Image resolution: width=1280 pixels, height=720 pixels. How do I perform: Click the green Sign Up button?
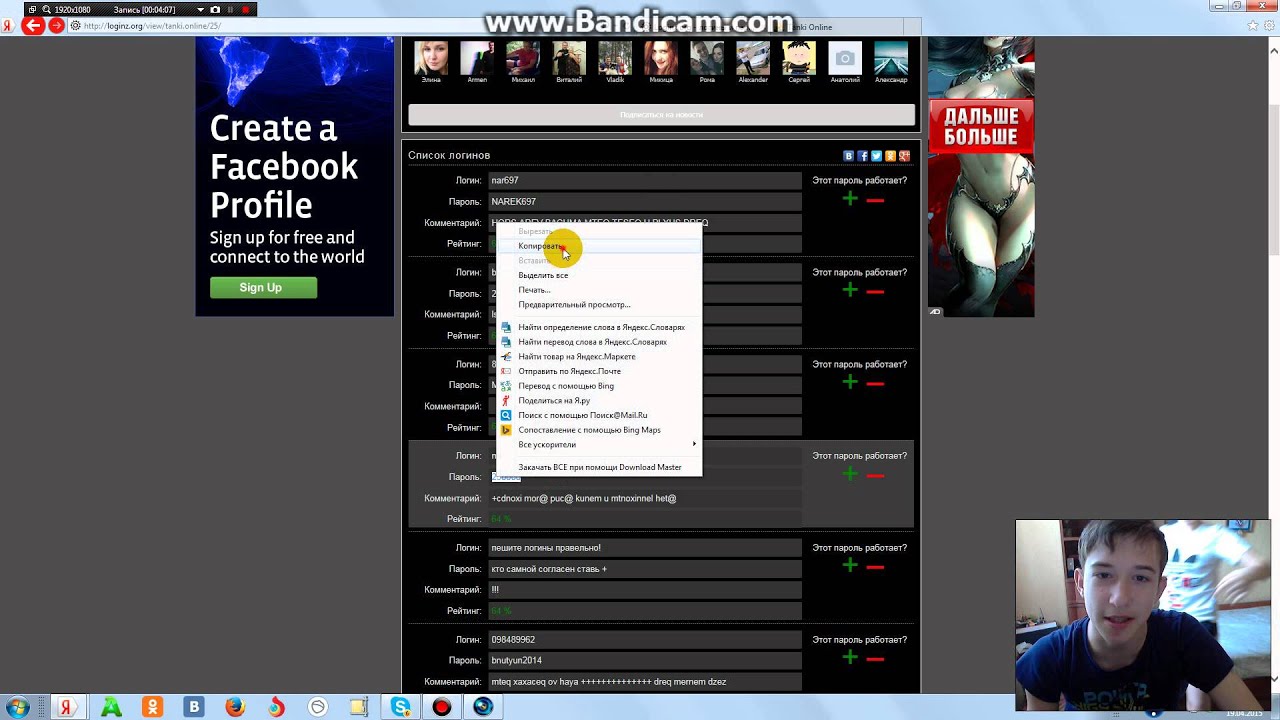tap(263, 288)
